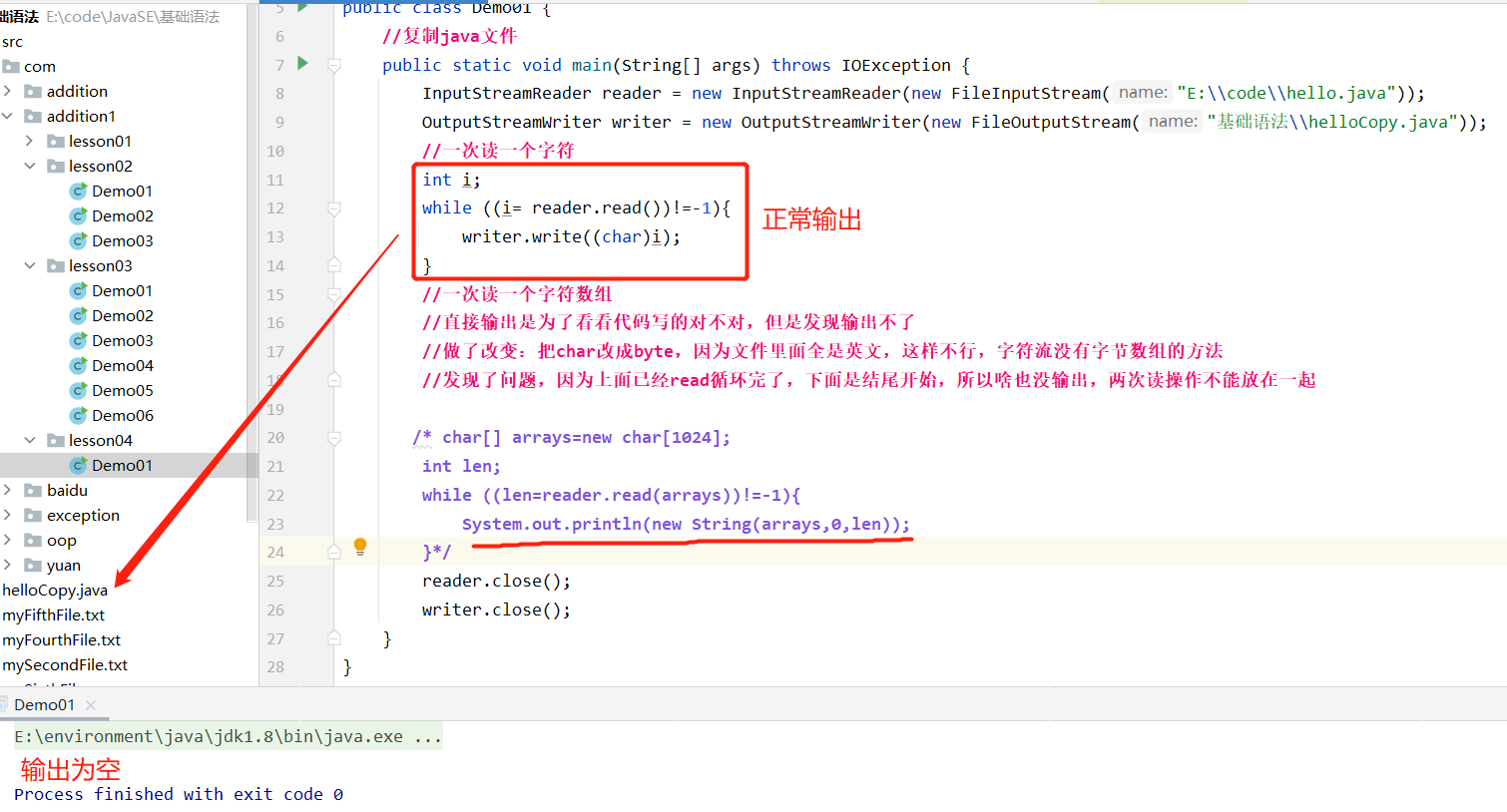The image size is (1507, 812).
Task: Expand the addition package
Action: (x=8, y=91)
